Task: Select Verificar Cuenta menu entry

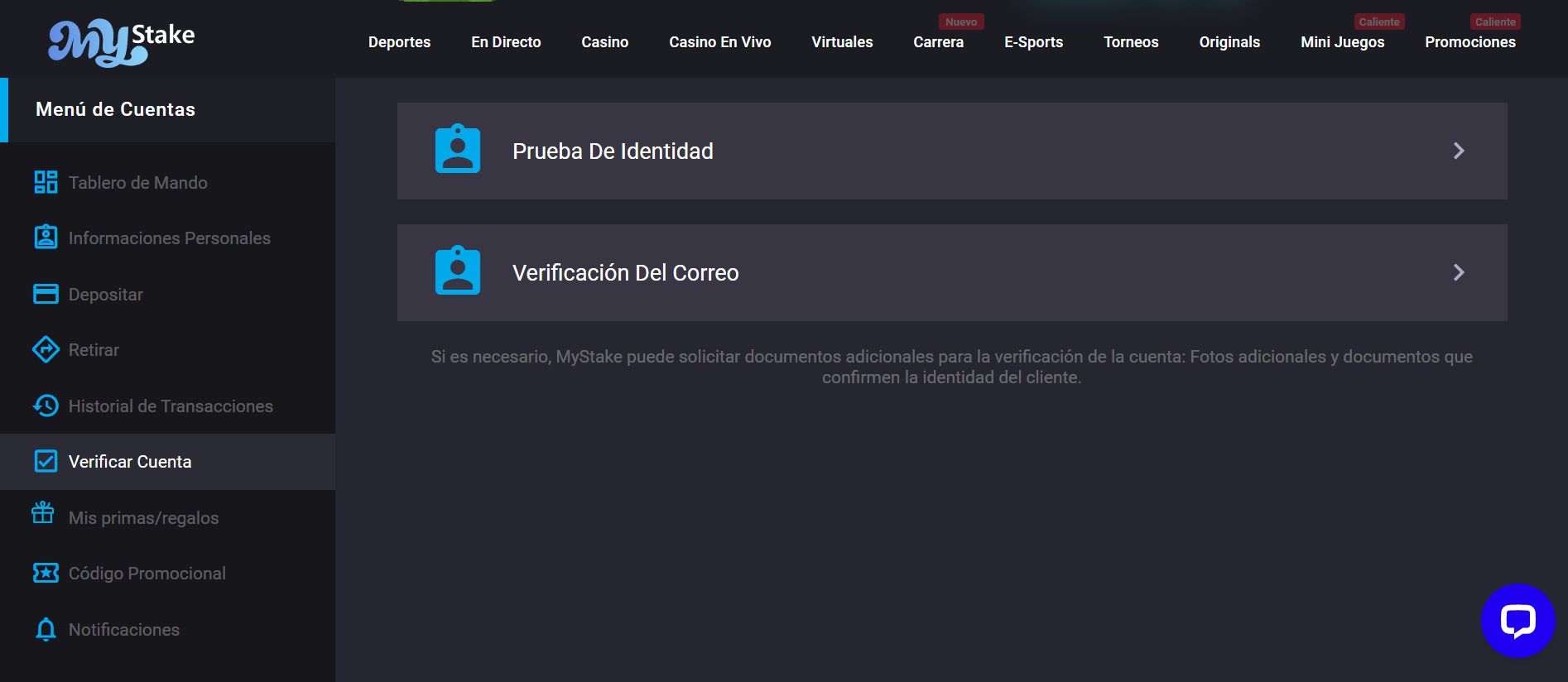Action: (x=130, y=462)
